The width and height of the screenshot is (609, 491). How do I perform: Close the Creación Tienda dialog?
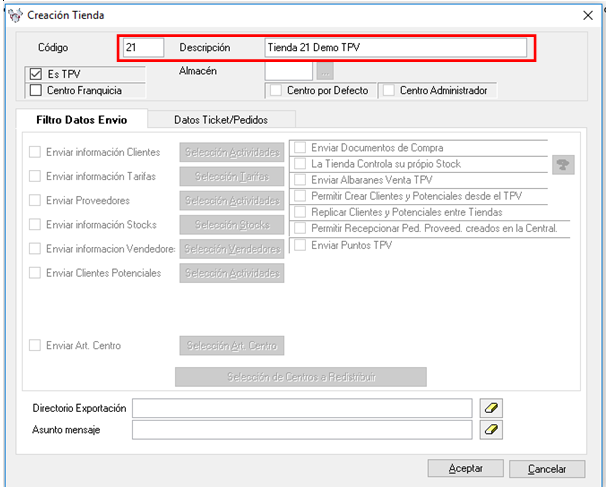point(587,15)
